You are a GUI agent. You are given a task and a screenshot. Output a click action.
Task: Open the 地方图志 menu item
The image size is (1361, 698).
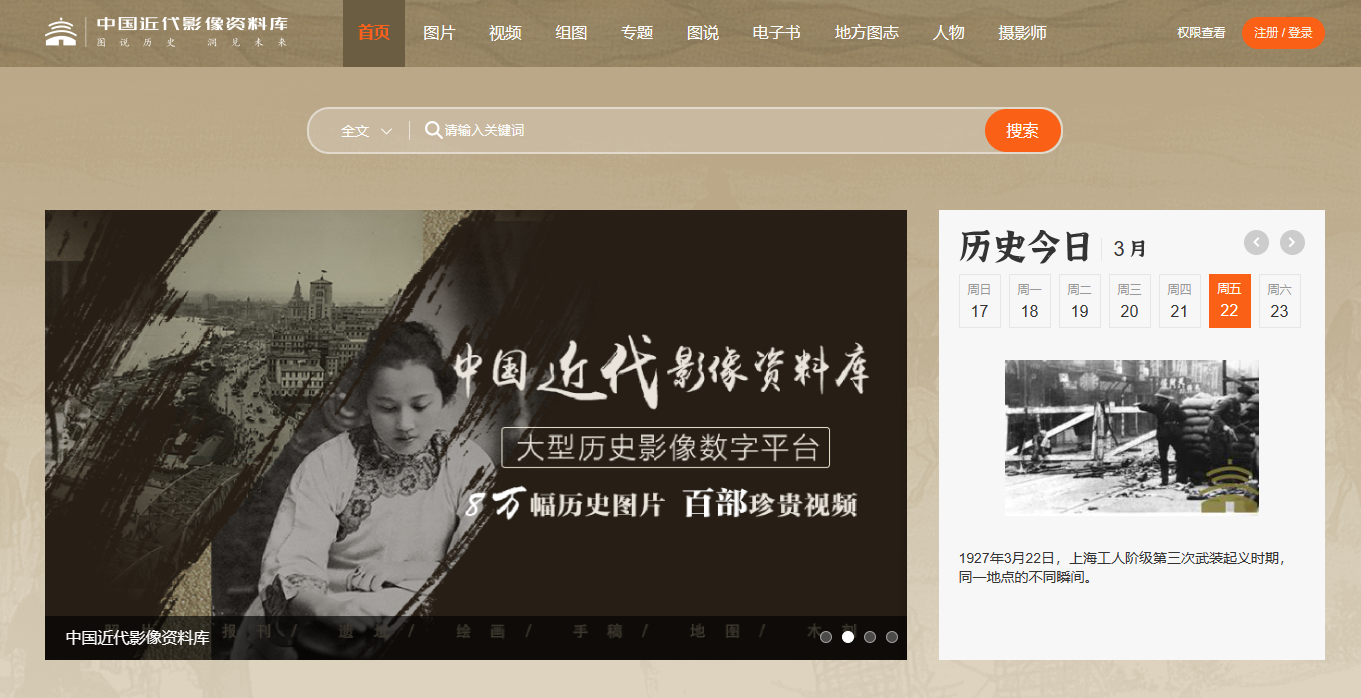pyautogui.click(x=867, y=33)
